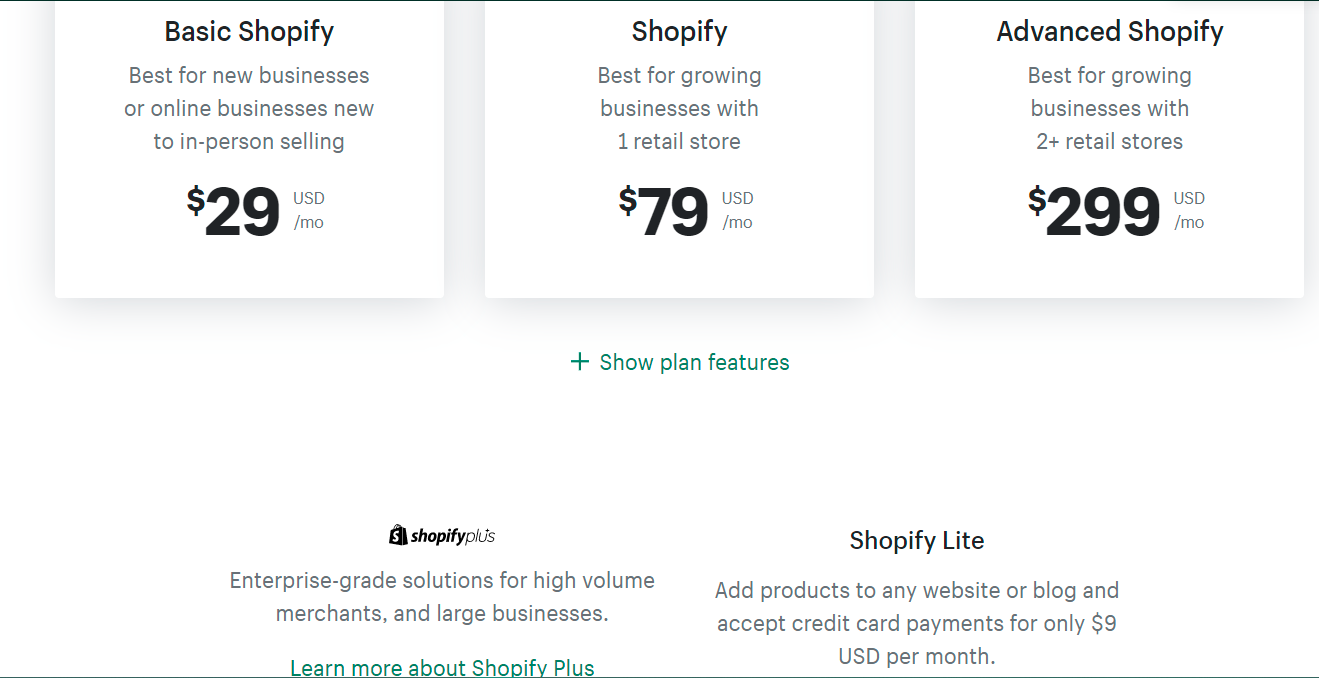Open Learn more about Shopify Plus link
Viewport: 1319px width, 678px height.
point(442,667)
